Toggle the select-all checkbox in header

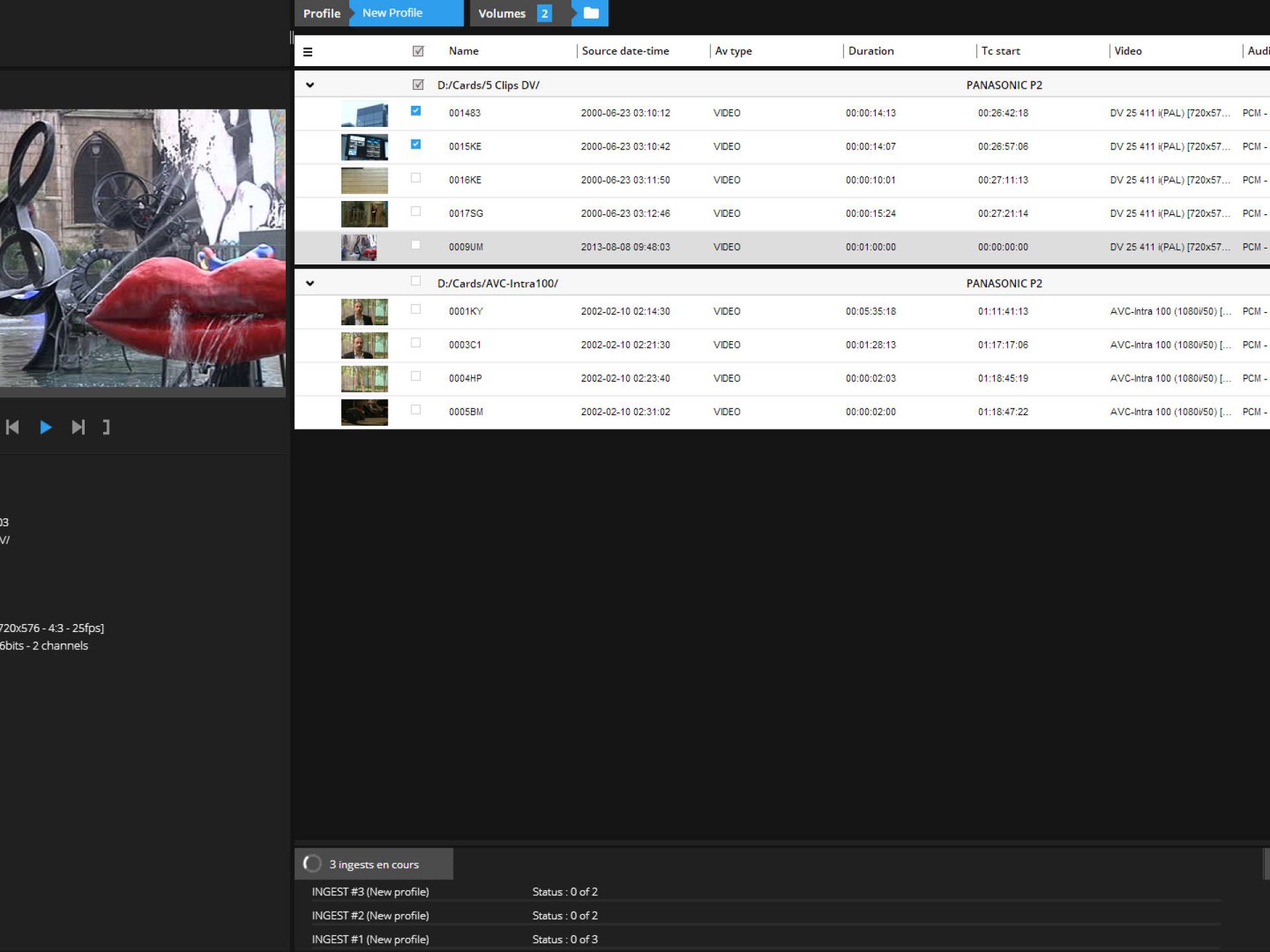(418, 51)
